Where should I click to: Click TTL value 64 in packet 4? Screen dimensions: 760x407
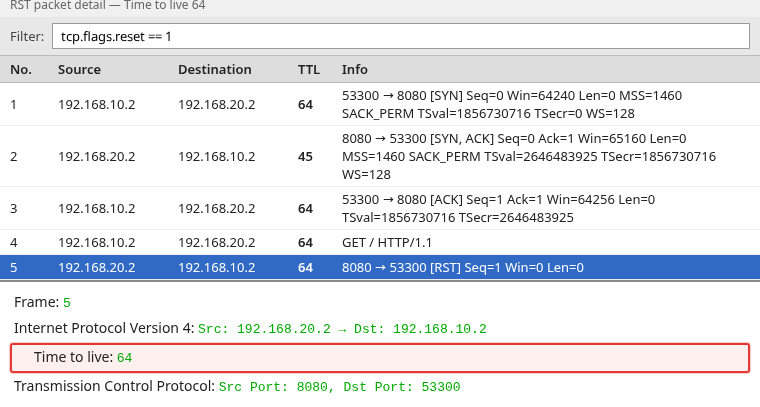click(305, 242)
